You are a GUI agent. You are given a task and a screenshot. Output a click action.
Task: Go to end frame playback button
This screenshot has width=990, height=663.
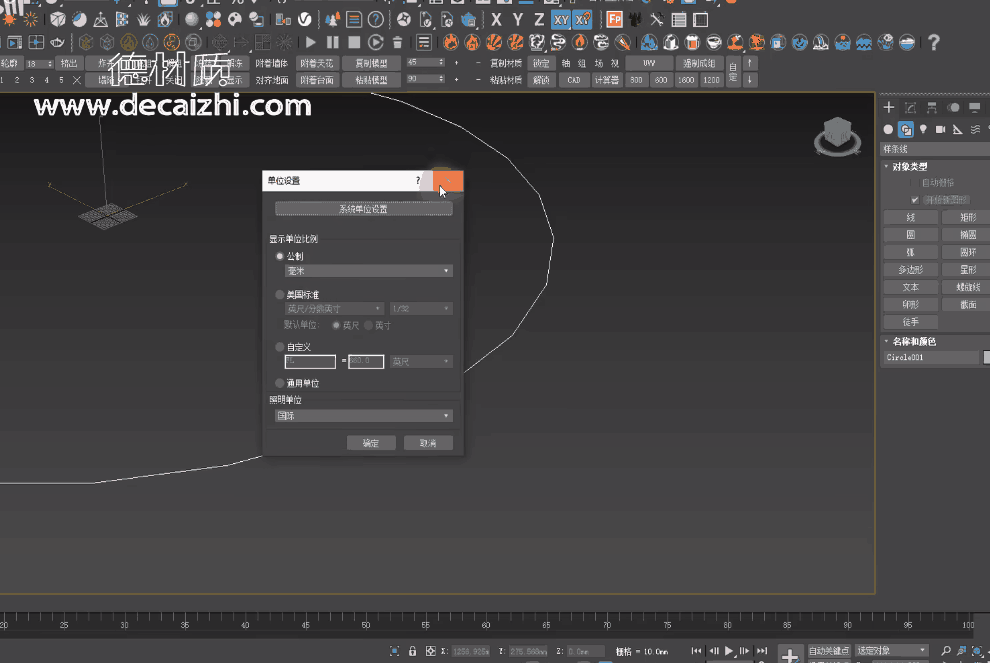coord(762,650)
